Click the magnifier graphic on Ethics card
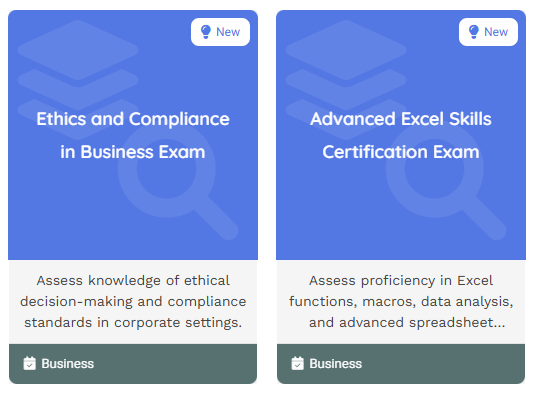 pyautogui.click(x=178, y=183)
